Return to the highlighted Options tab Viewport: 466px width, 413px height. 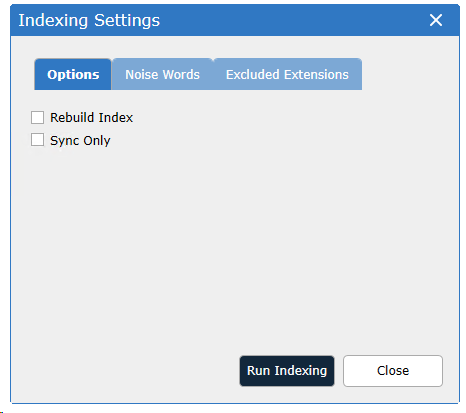73,74
